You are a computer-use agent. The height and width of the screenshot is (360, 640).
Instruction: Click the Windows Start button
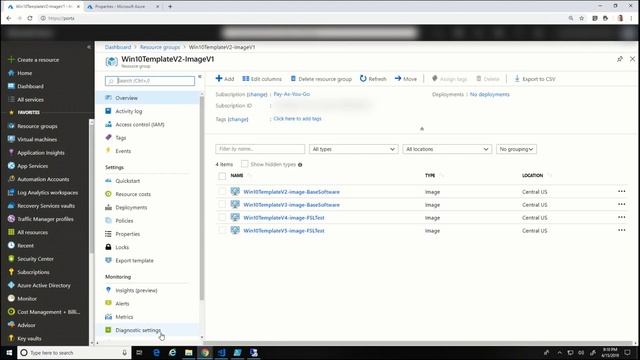tap(9, 353)
